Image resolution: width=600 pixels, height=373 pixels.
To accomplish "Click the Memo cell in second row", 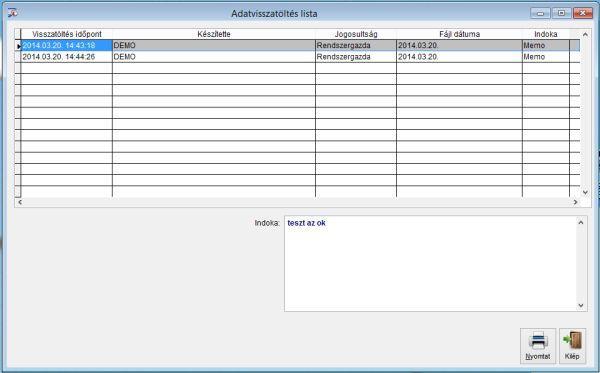I will point(546,57).
